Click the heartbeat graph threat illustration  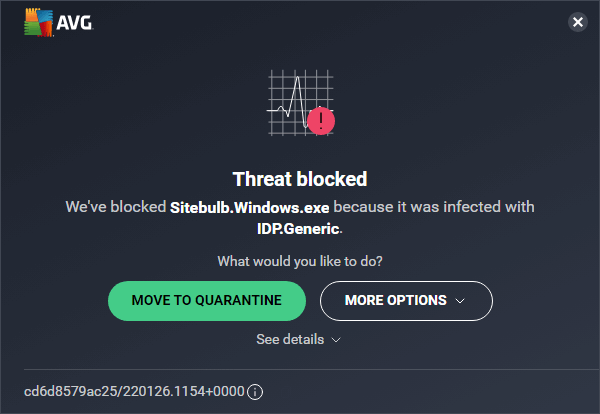point(301,103)
